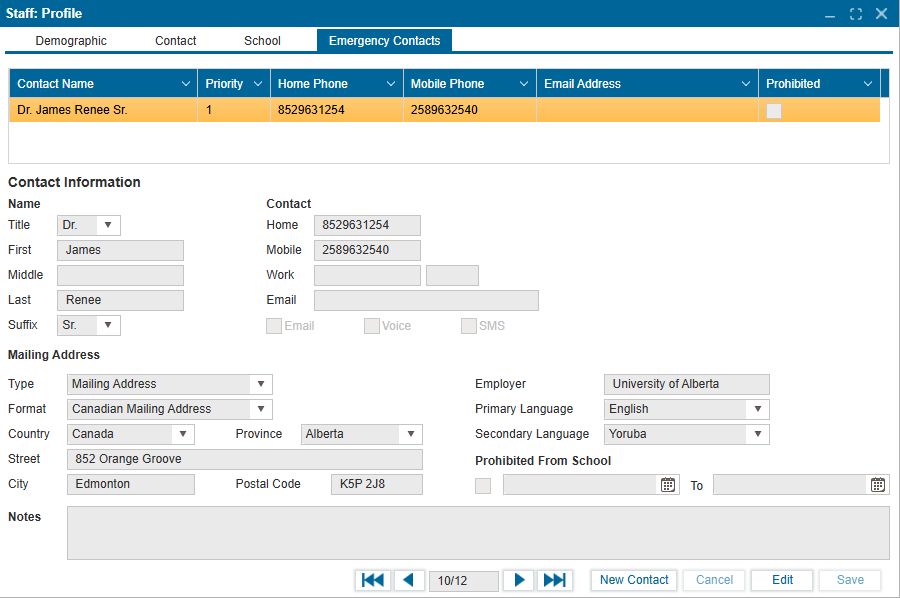Expand the Secondary Language dropdown
The height and width of the screenshot is (598, 900).
click(x=758, y=434)
